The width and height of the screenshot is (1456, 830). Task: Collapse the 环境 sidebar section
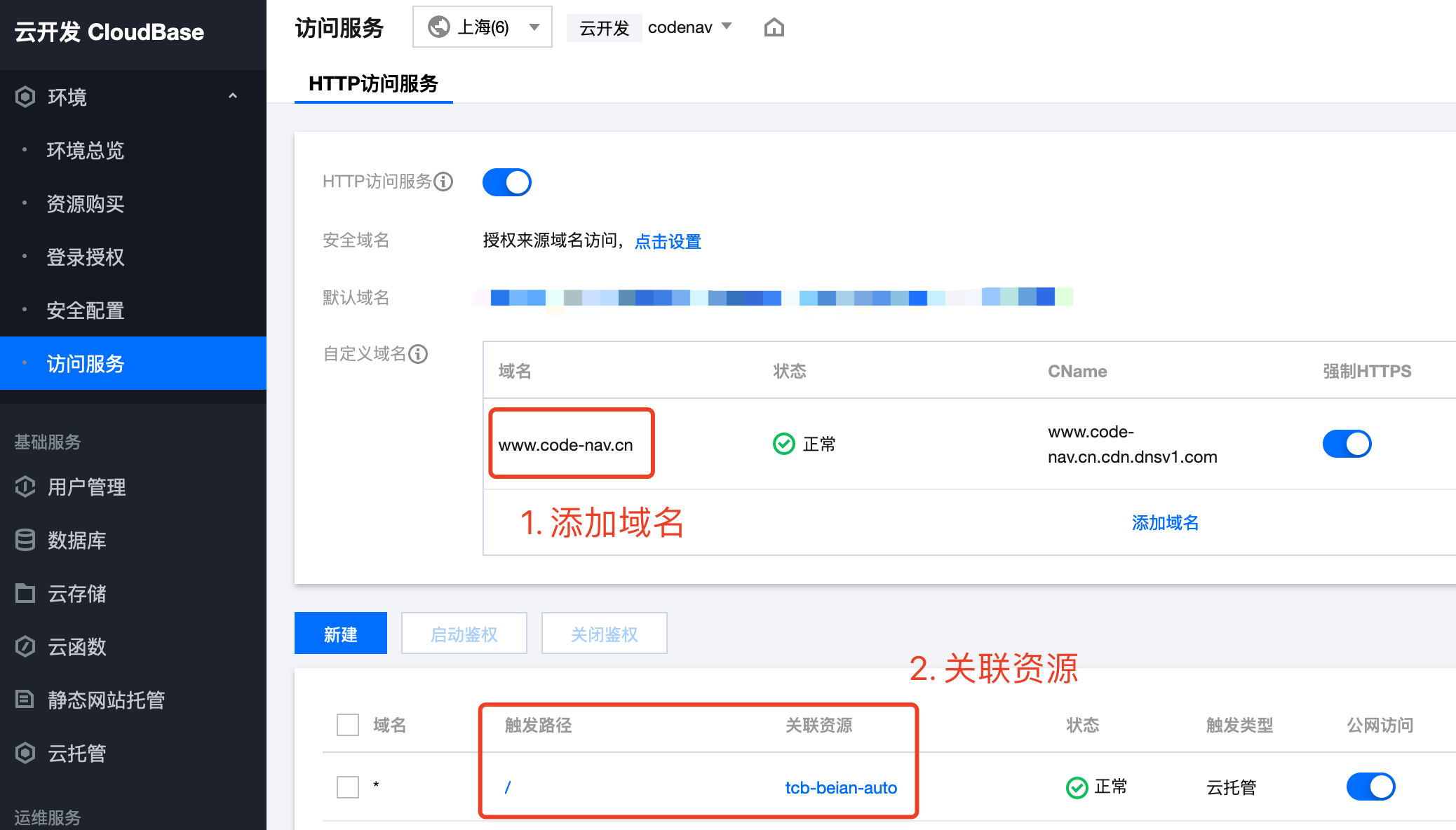233,97
